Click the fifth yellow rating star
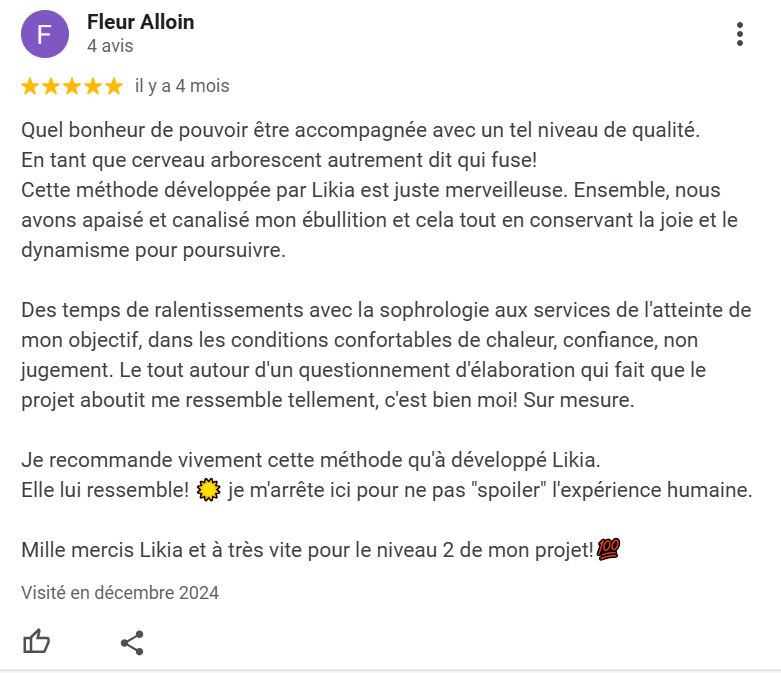The width and height of the screenshot is (781, 673). point(114,86)
